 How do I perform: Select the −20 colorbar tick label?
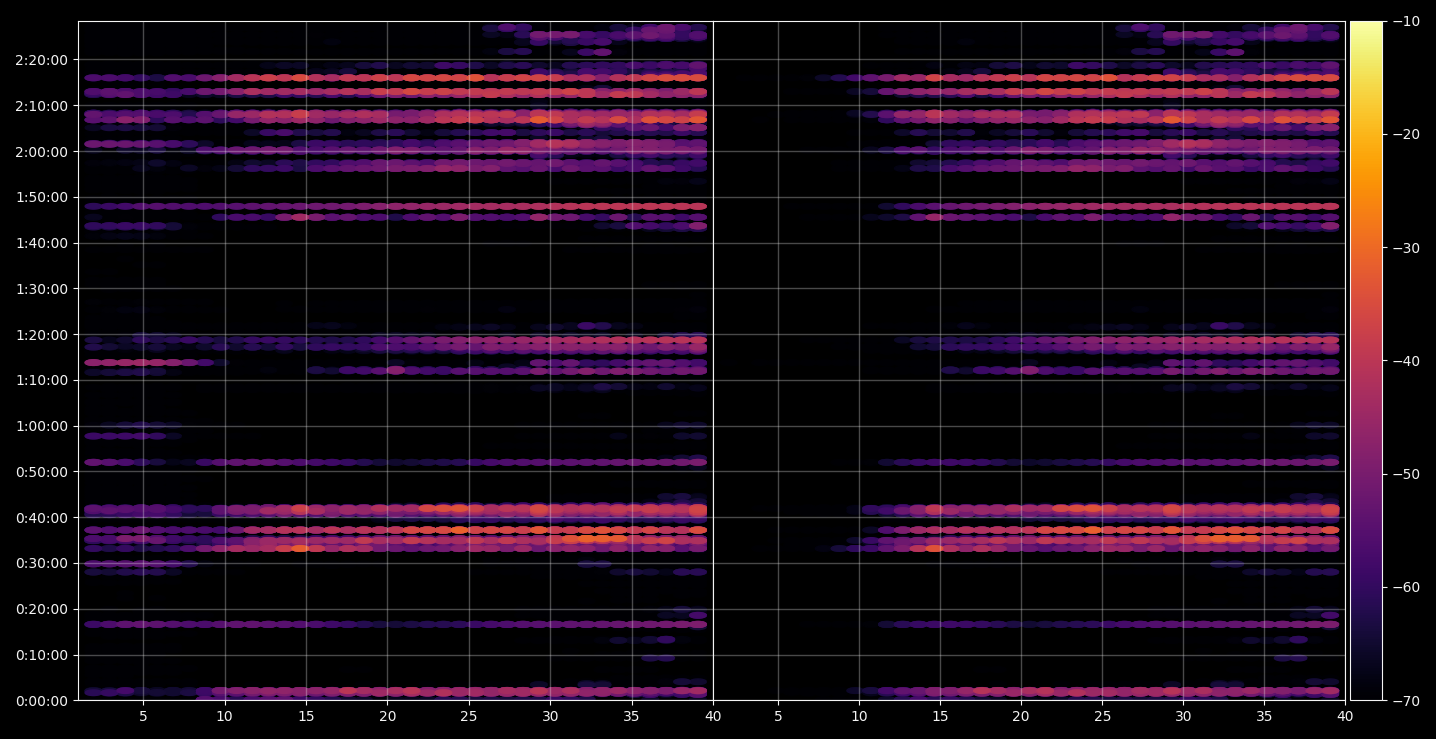(1406, 135)
